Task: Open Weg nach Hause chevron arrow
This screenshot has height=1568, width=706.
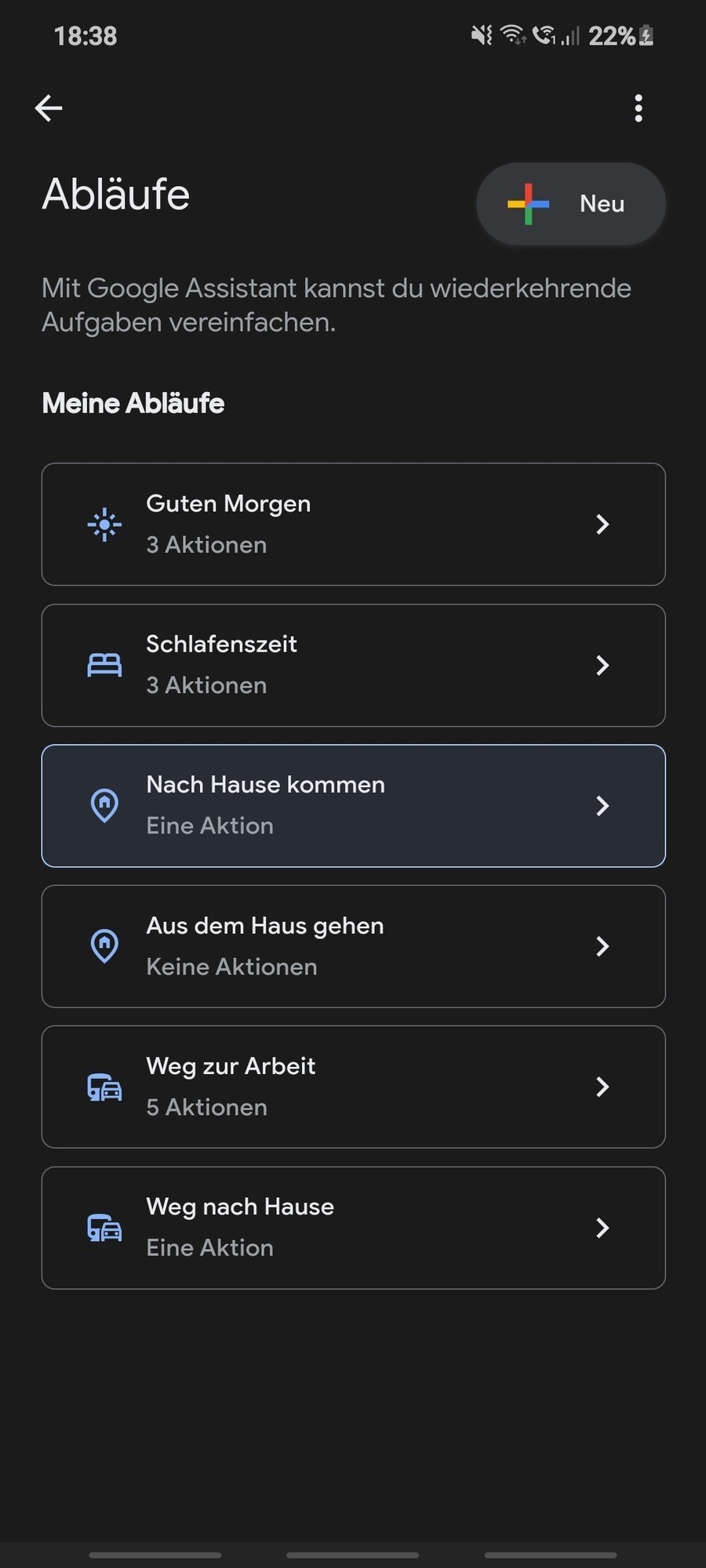Action: [602, 1228]
